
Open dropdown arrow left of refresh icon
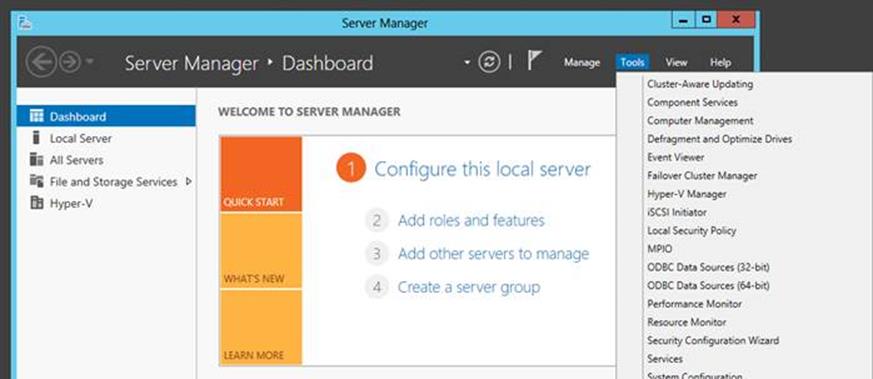click(x=467, y=62)
